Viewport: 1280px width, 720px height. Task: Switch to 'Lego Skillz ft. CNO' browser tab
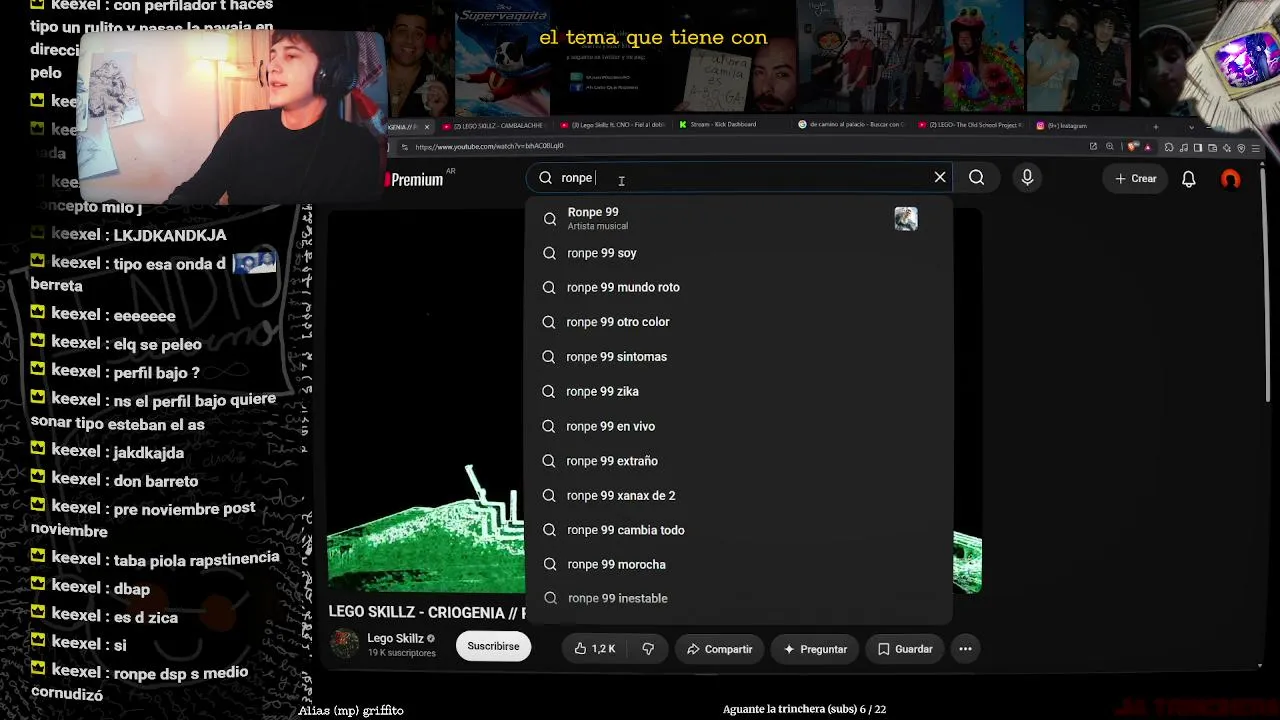click(612, 125)
